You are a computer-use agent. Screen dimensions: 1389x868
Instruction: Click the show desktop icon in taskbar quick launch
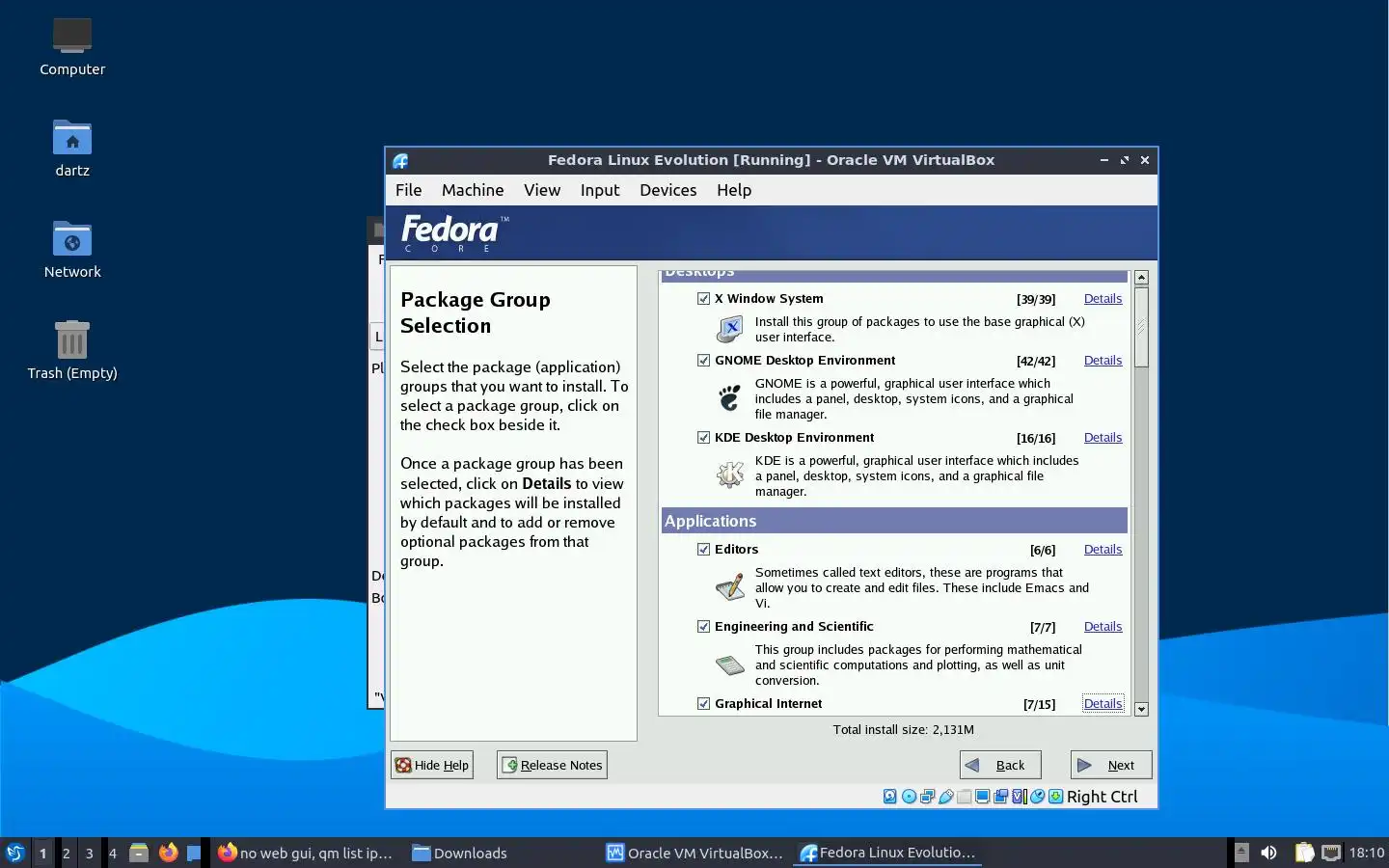click(194, 853)
